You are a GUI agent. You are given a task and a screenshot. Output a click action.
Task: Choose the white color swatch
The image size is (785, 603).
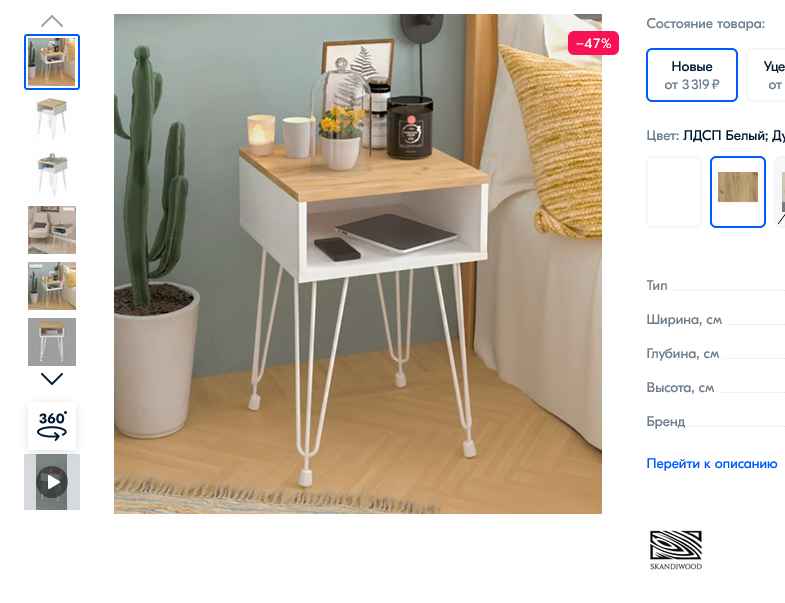pos(674,192)
